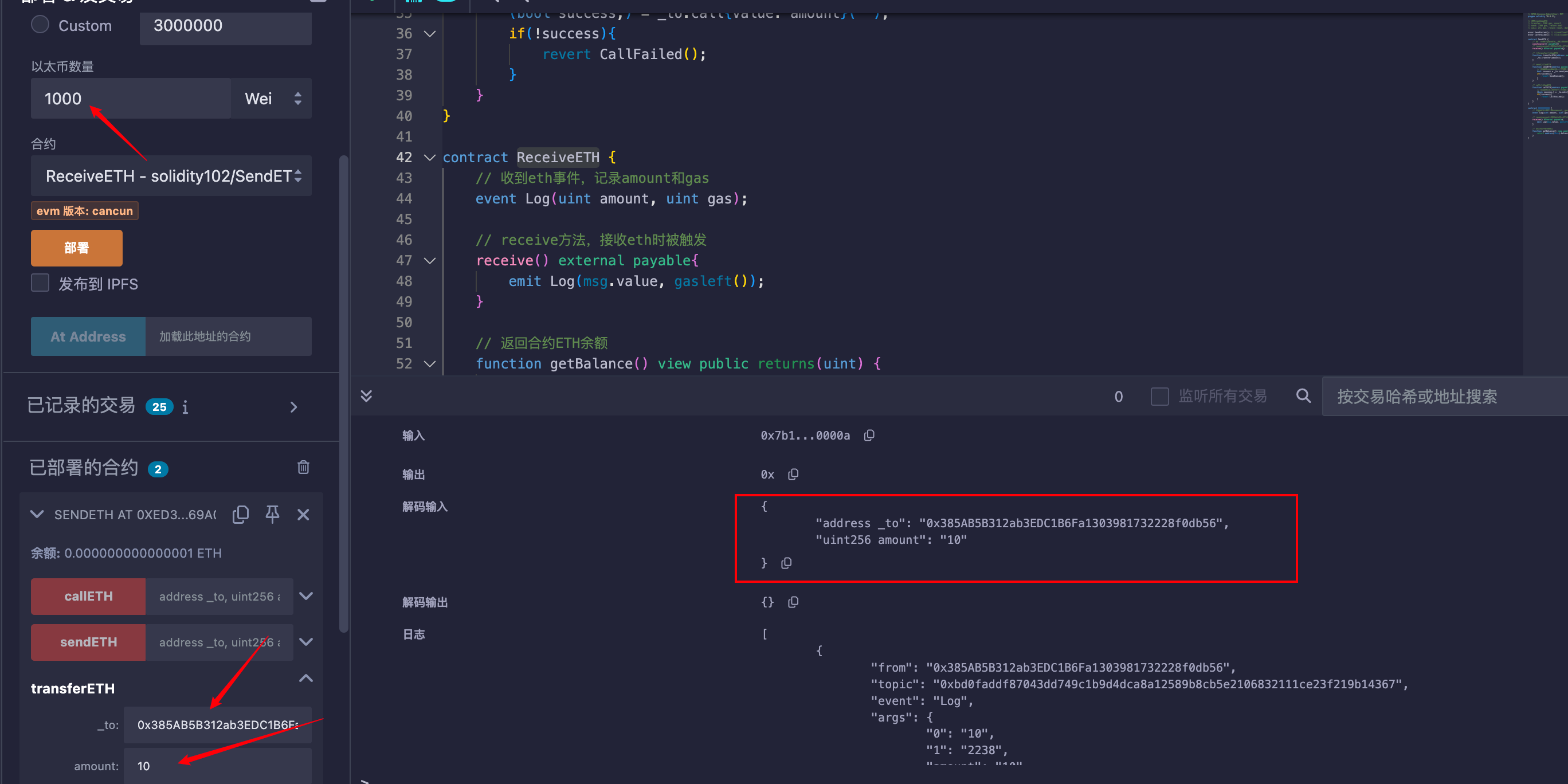Click the At Address button

pos(88,336)
